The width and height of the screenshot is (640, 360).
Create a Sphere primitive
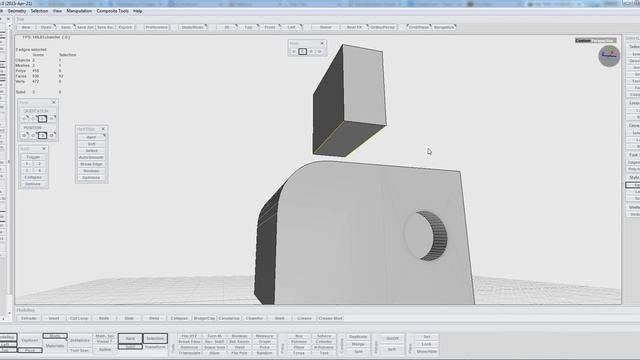324,336
